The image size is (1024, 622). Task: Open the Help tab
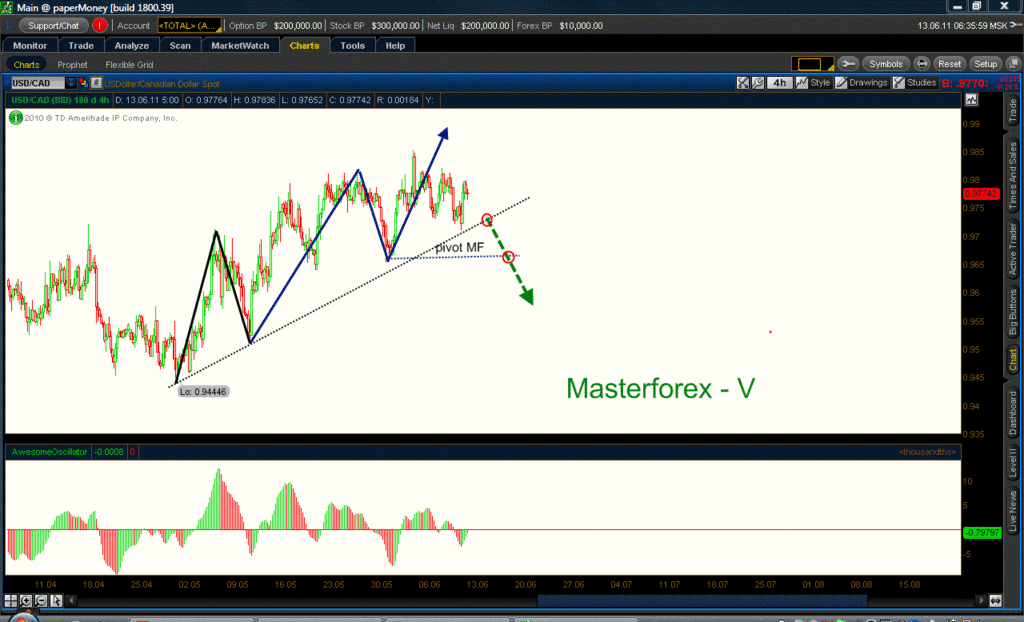click(x=395, y=45)
